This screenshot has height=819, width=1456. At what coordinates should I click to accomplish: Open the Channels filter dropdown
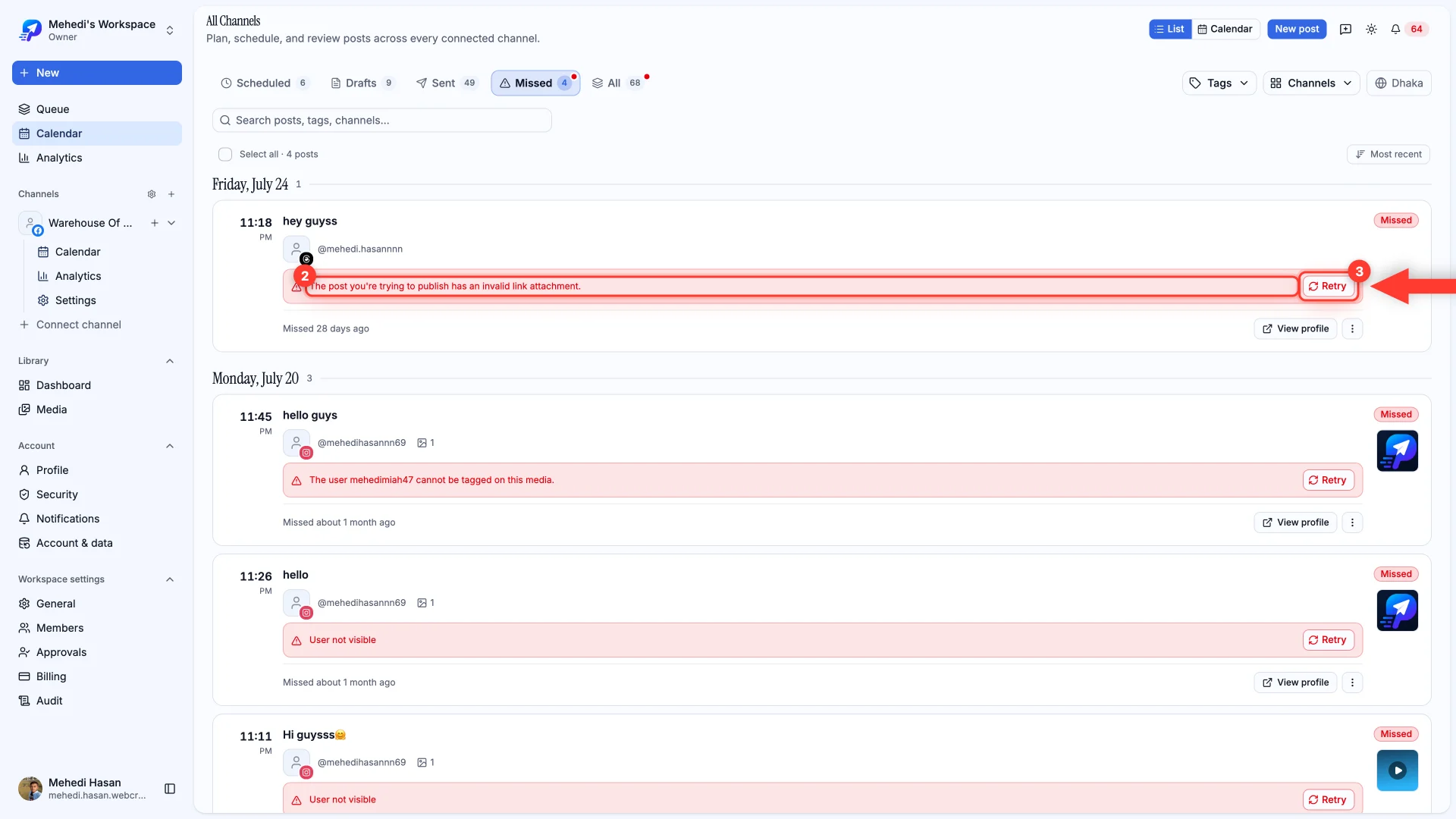[1311, 83]
